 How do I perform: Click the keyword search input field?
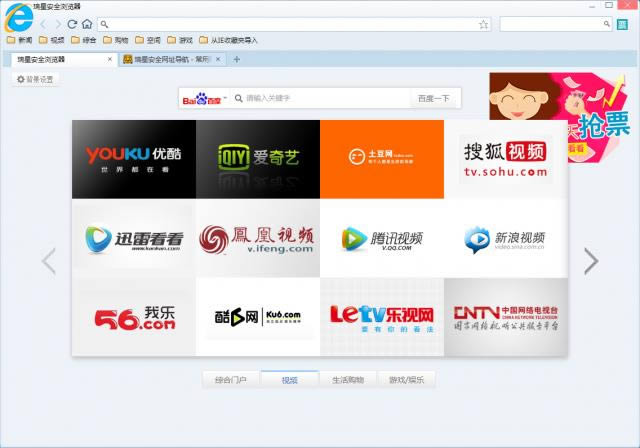click(x=322, y=98)
